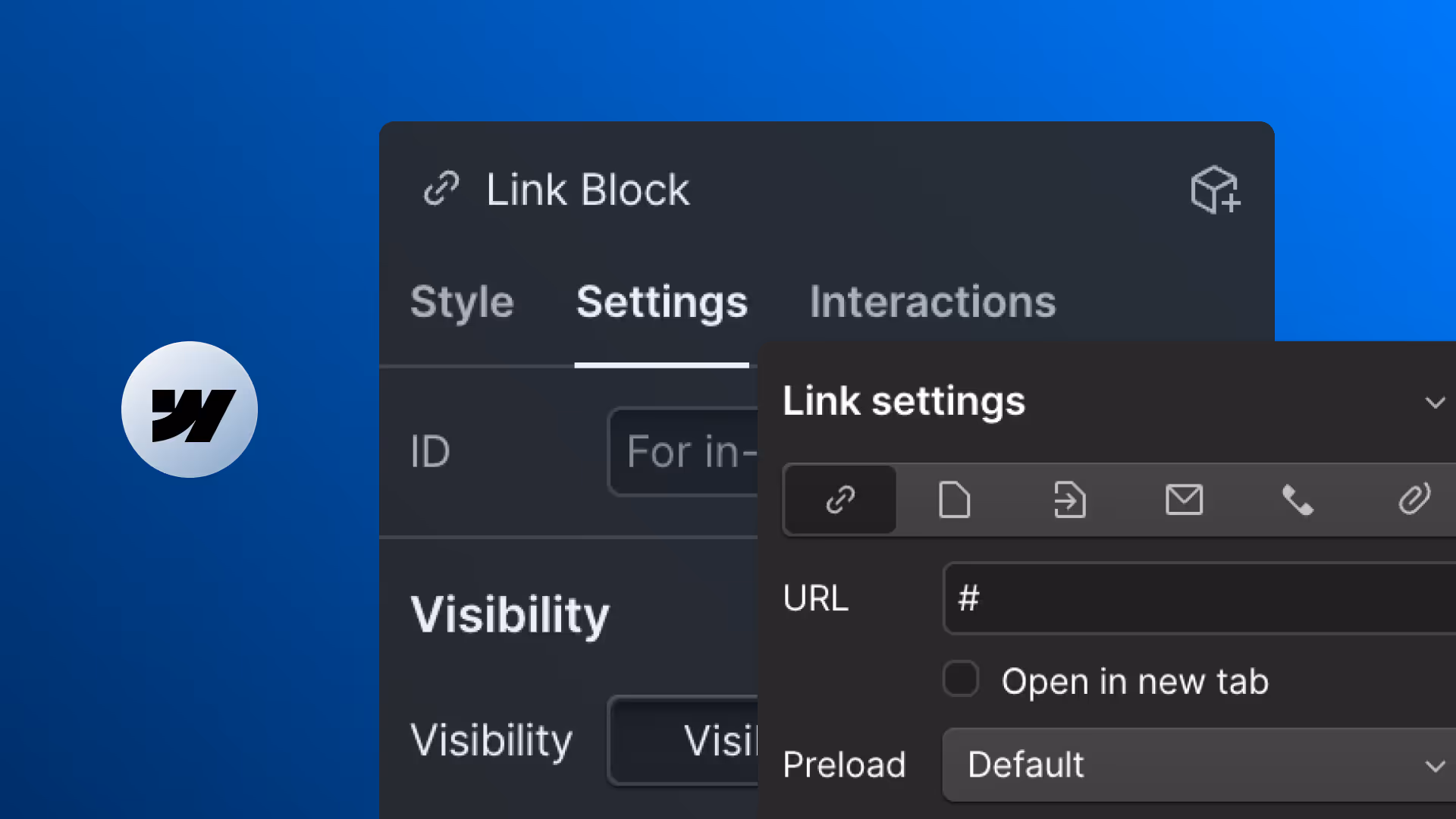Click the Link settings heading

click(903, 401)
